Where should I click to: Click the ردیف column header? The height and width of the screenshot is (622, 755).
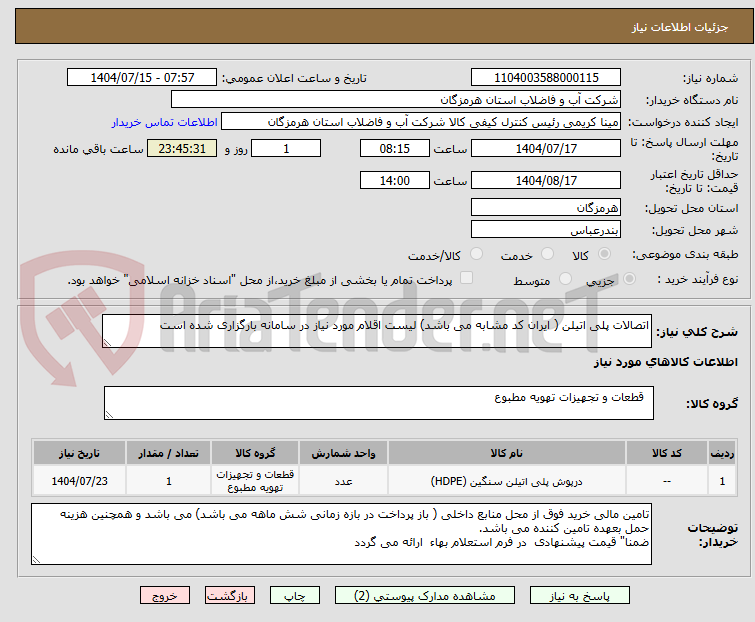click(x=722, y=453)
